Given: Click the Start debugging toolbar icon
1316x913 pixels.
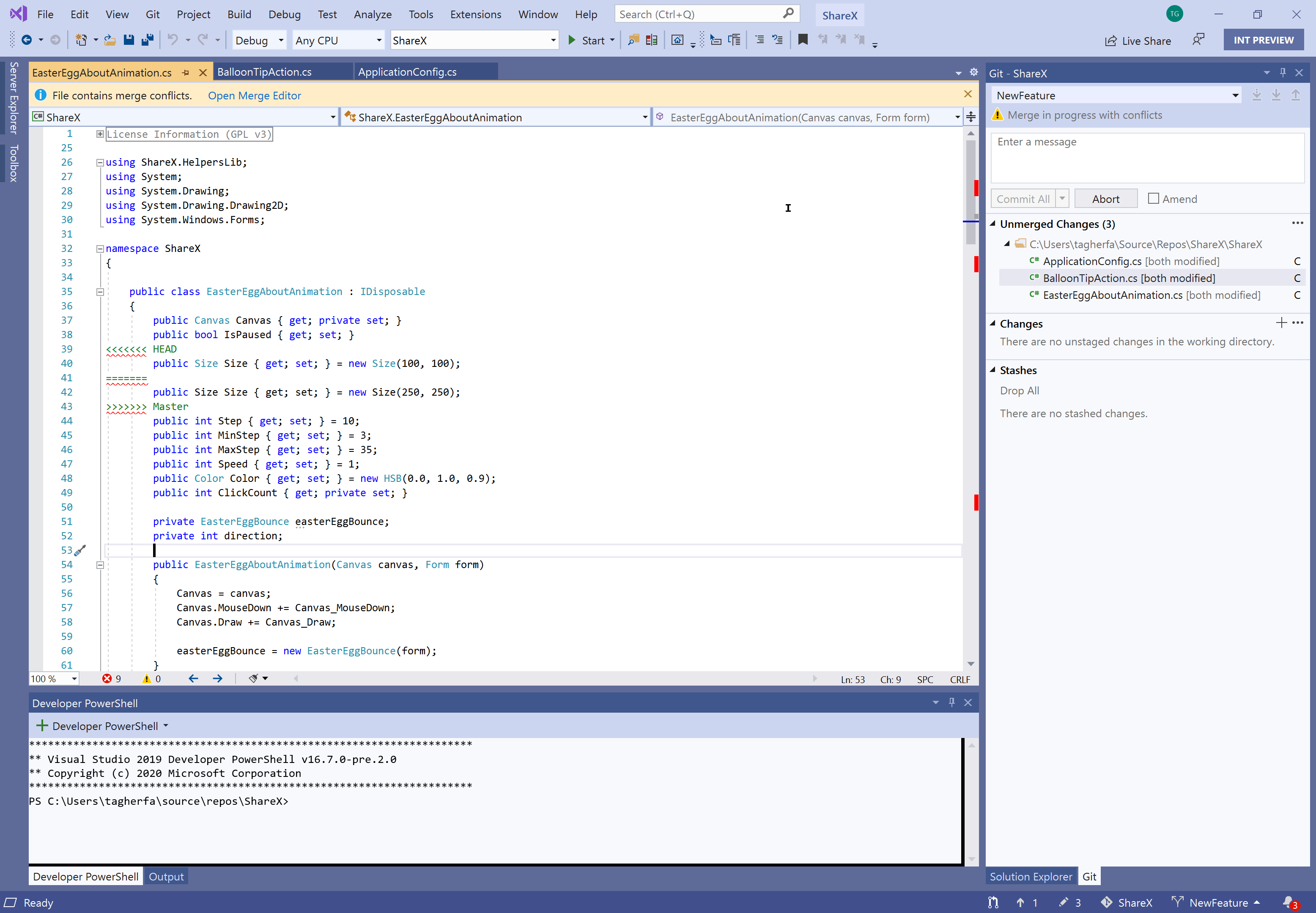Looking at the screenshot, I should click(571, 40).
